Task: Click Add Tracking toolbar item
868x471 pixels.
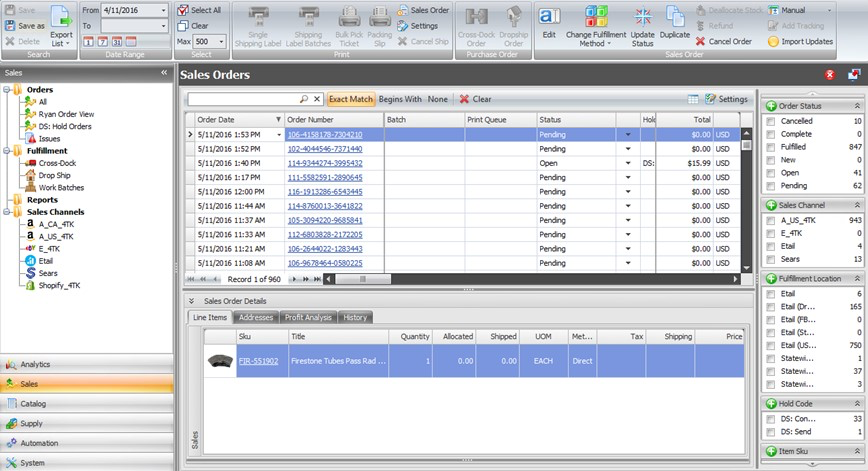Action: pos(796,25)
